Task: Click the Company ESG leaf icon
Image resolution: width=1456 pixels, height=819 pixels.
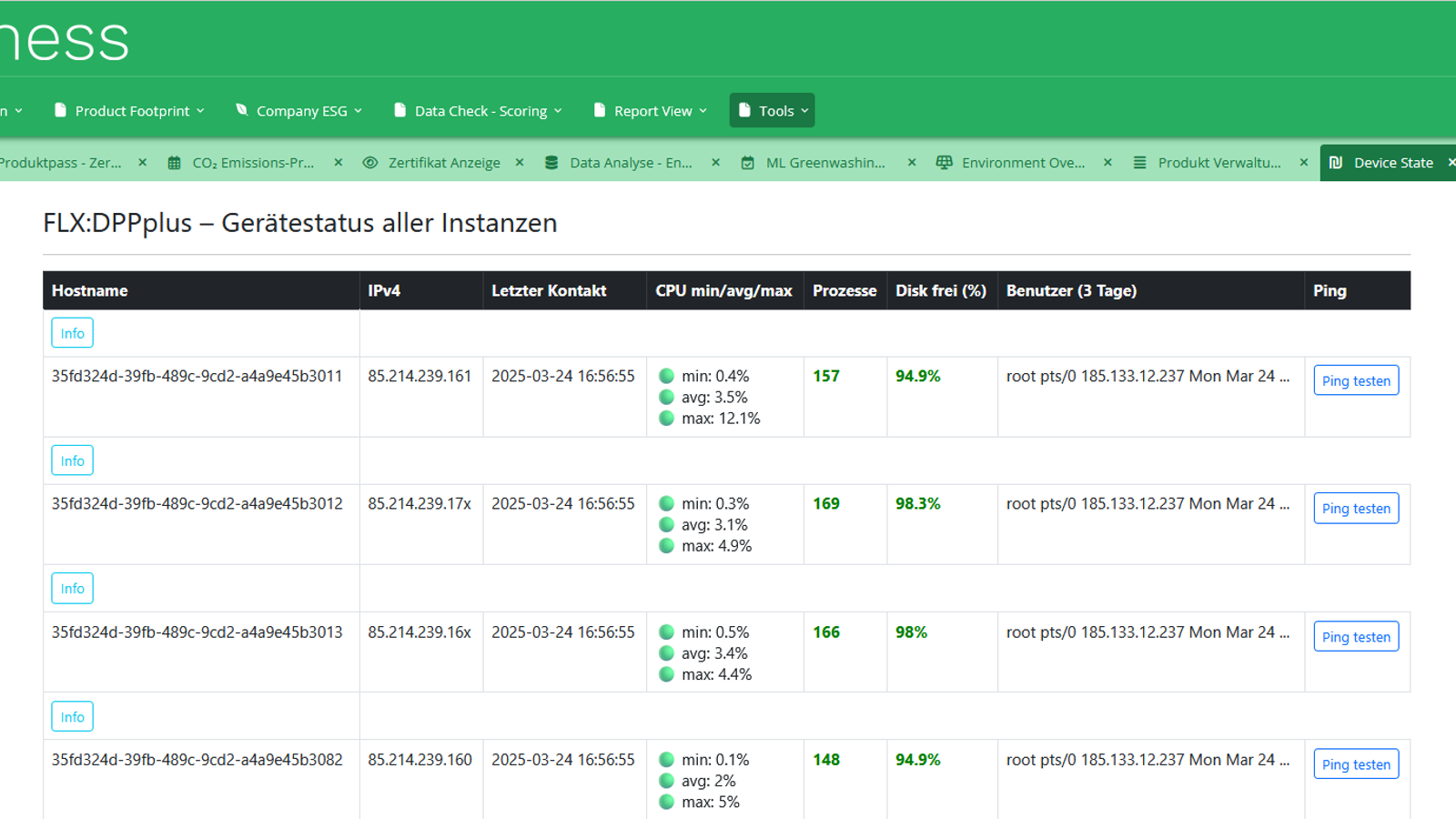Action: pos(241,110)
